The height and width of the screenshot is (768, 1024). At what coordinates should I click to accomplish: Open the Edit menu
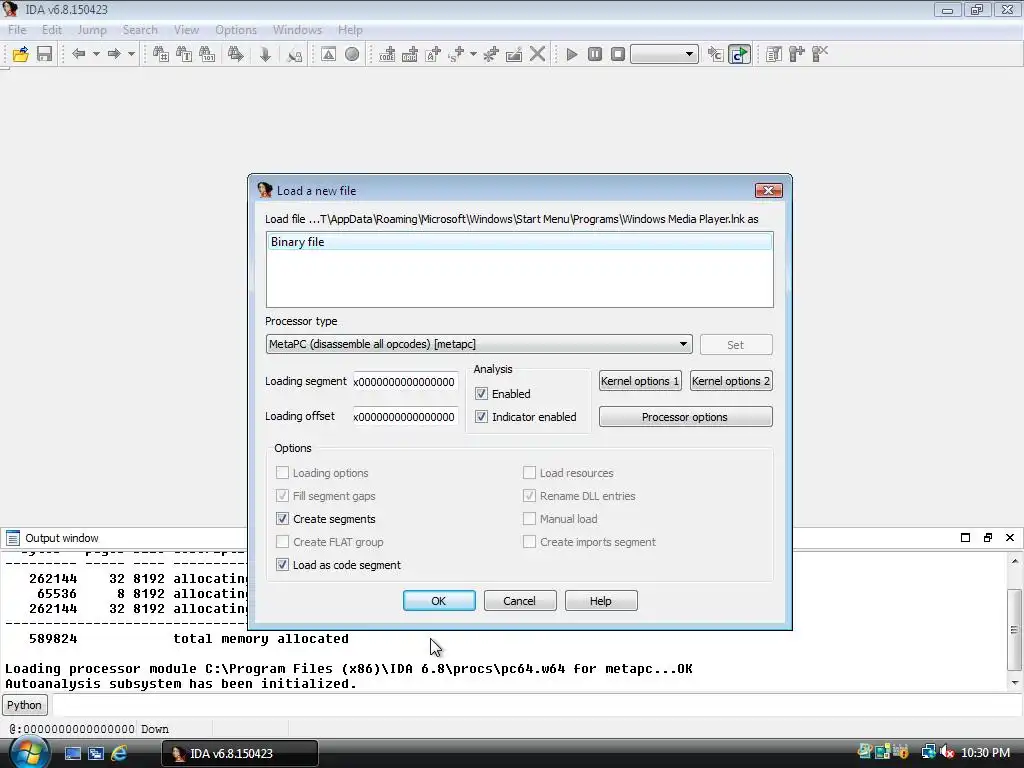52,30
